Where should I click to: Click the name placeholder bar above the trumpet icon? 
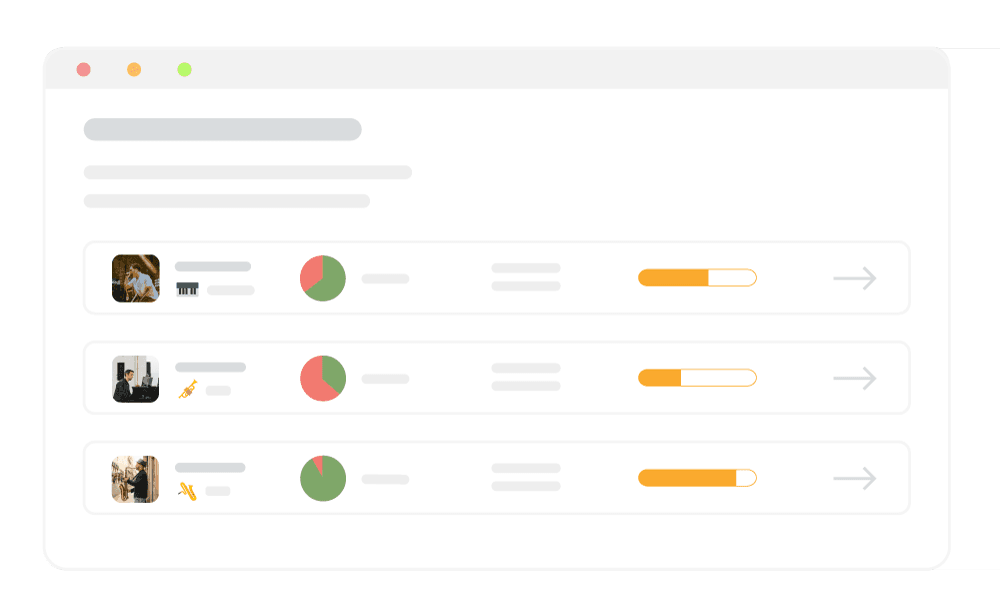(210, 367)
